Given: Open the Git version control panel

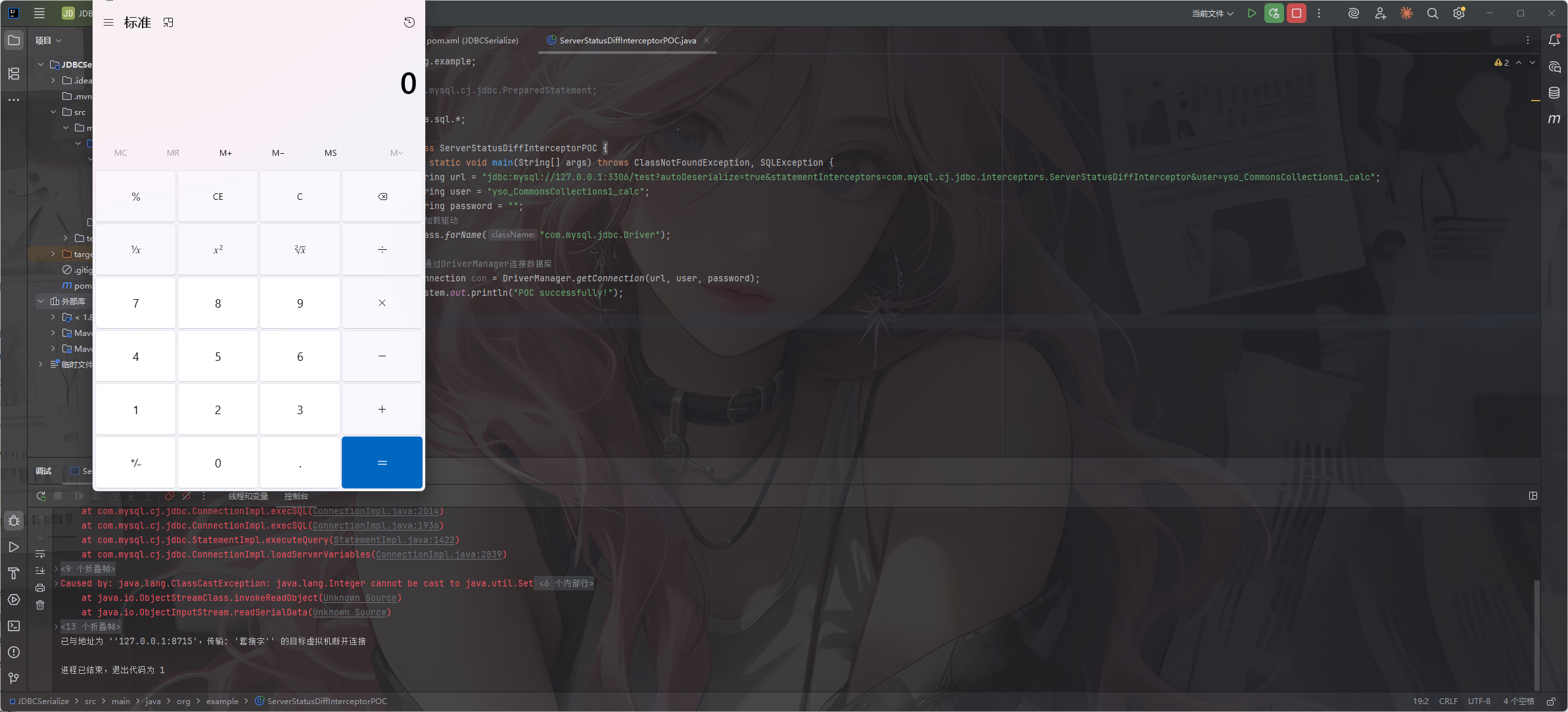Looking at the screenshot, I should [13, 678].
